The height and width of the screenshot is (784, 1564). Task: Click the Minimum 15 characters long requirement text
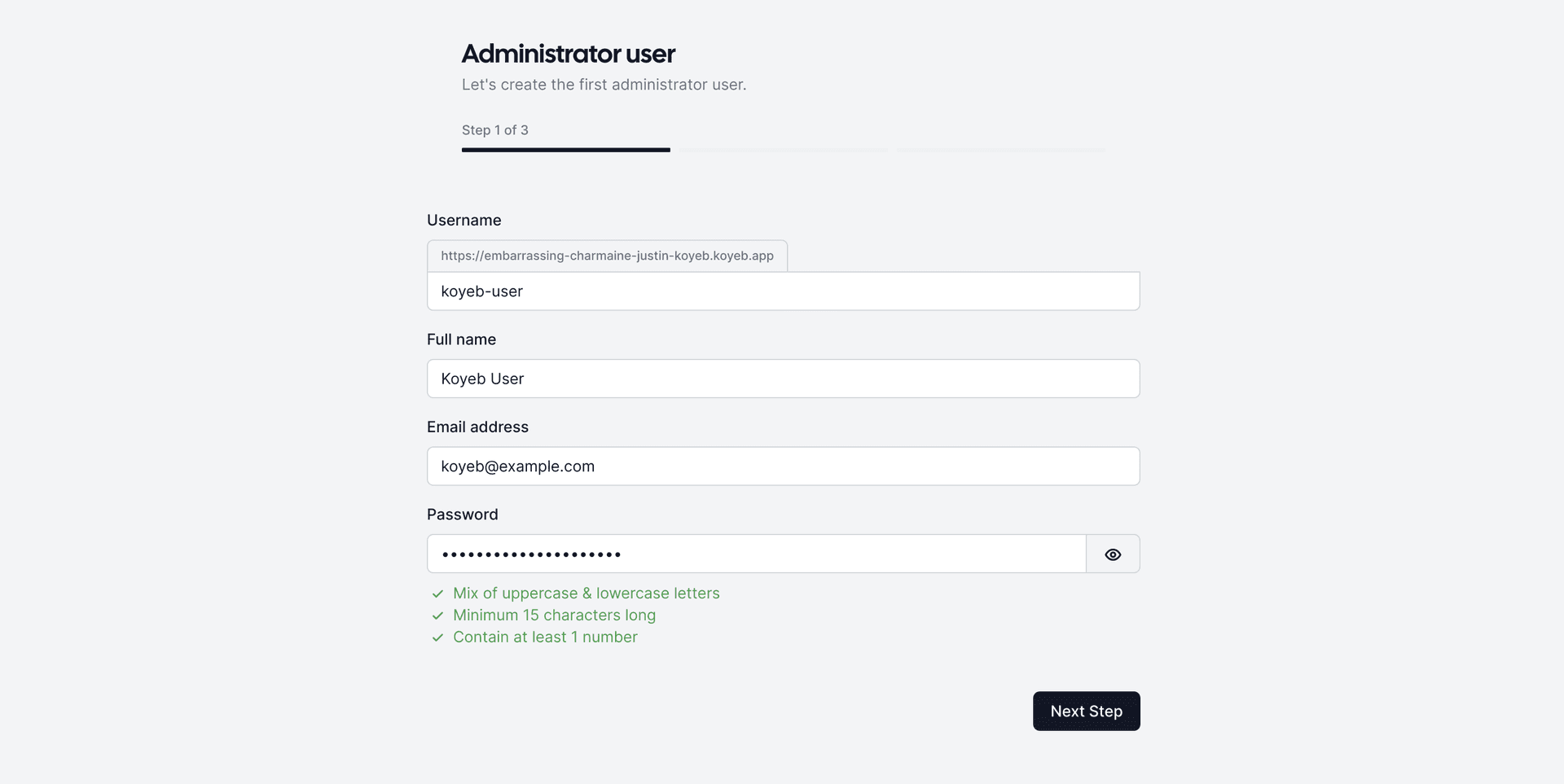point(554,615)
